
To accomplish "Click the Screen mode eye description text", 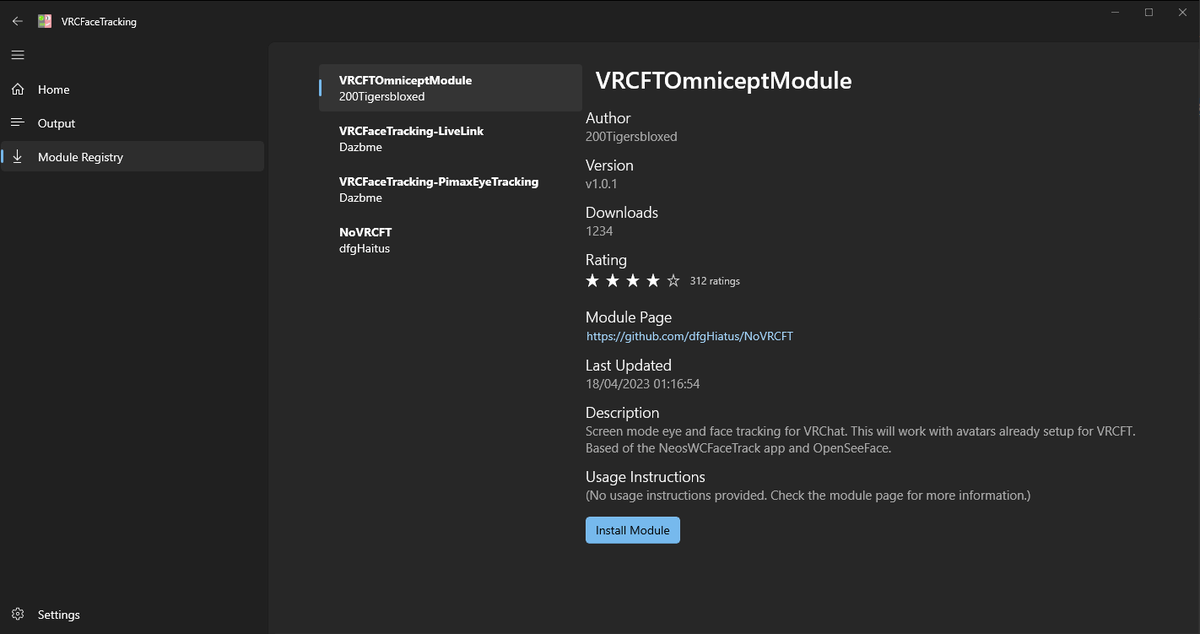I will click(861, 440).
